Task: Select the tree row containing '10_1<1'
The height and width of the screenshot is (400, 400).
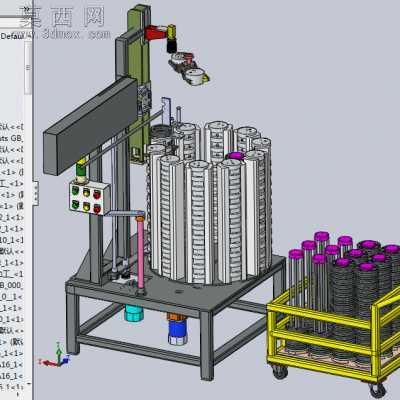Action: tap(12, 240)
